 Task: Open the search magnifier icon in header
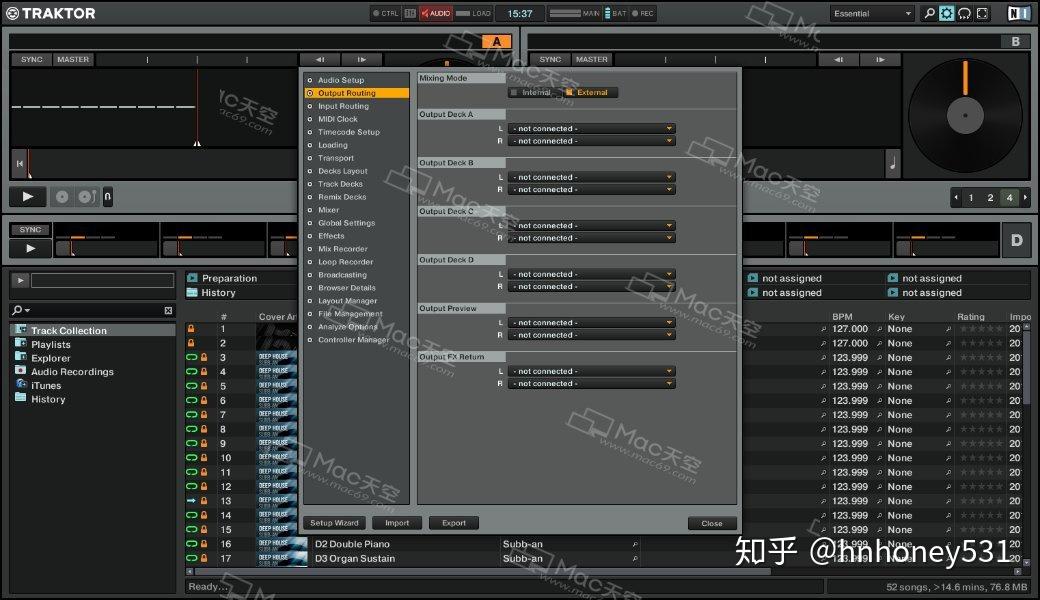point(929,13)
